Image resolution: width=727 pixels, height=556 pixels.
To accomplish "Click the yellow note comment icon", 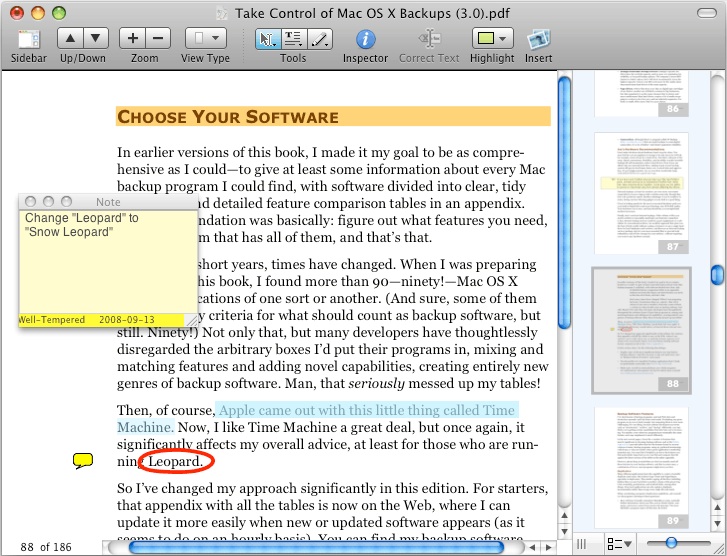I will coord(83,460).
